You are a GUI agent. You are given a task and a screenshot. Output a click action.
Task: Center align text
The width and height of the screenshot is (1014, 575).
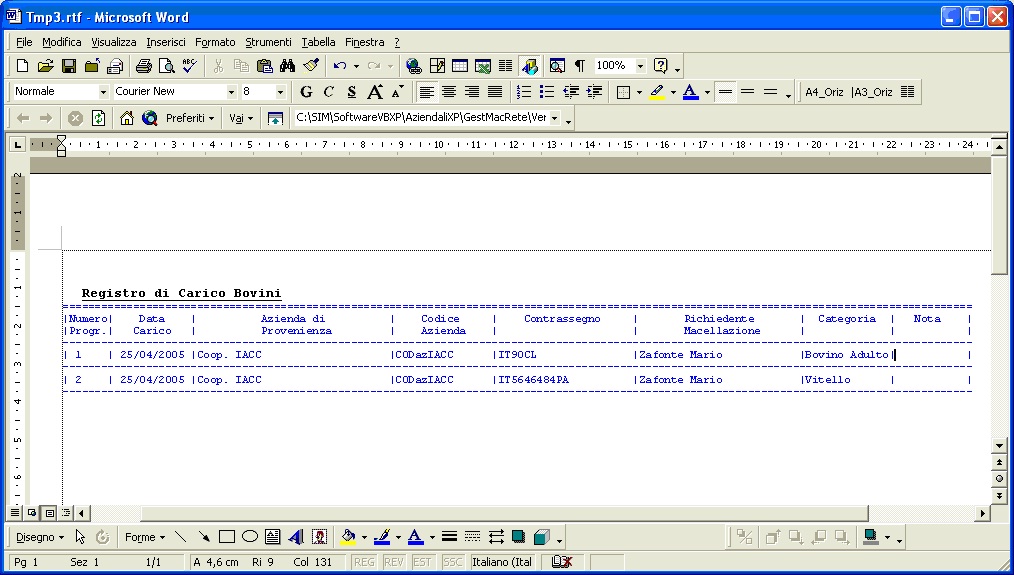[x=449, y=92]
